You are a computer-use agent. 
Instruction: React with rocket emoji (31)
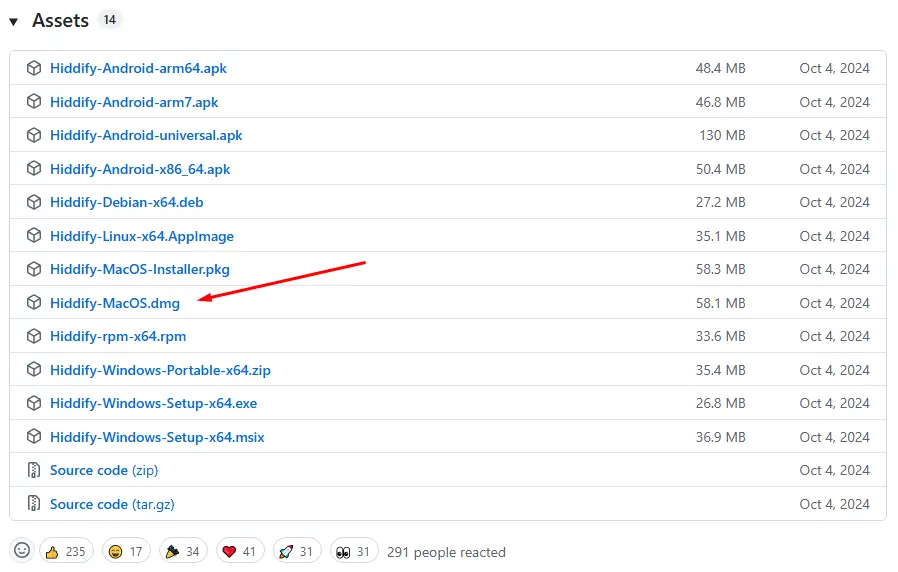tap(297, 551)
